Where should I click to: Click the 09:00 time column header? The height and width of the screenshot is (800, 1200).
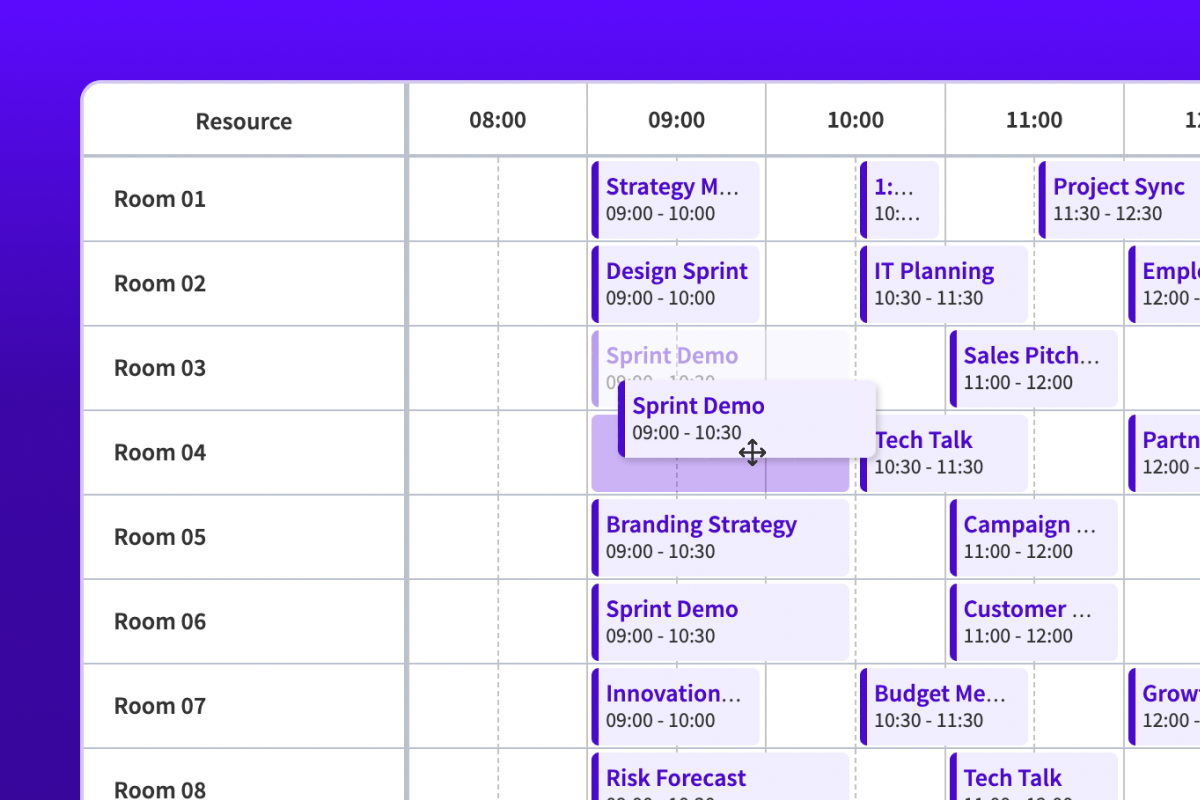click(676, 121)
